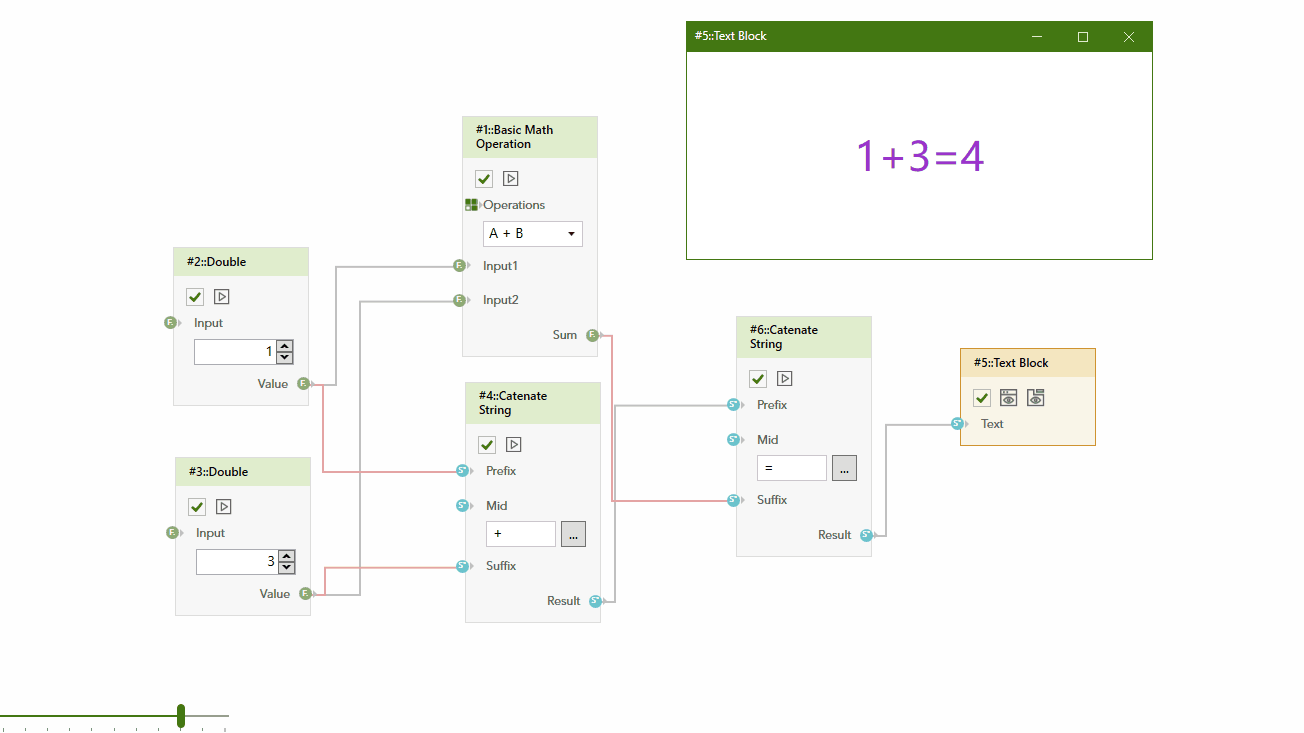
Task: Click the Input port of #3 Double
Action: tap(173, 533)
